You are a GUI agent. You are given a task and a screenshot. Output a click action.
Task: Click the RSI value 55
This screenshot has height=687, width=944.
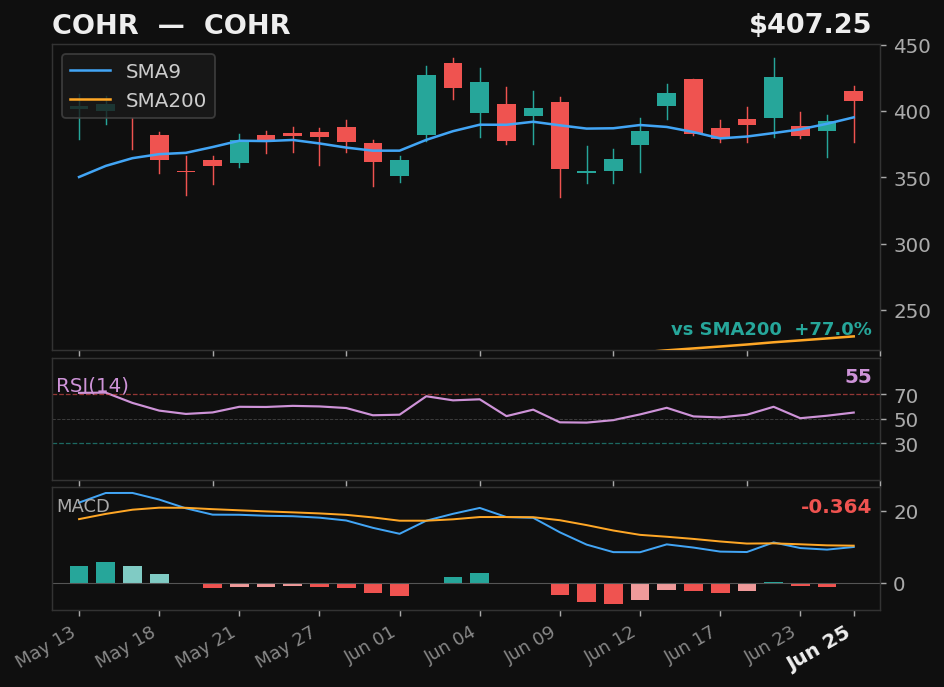(858, 376)
